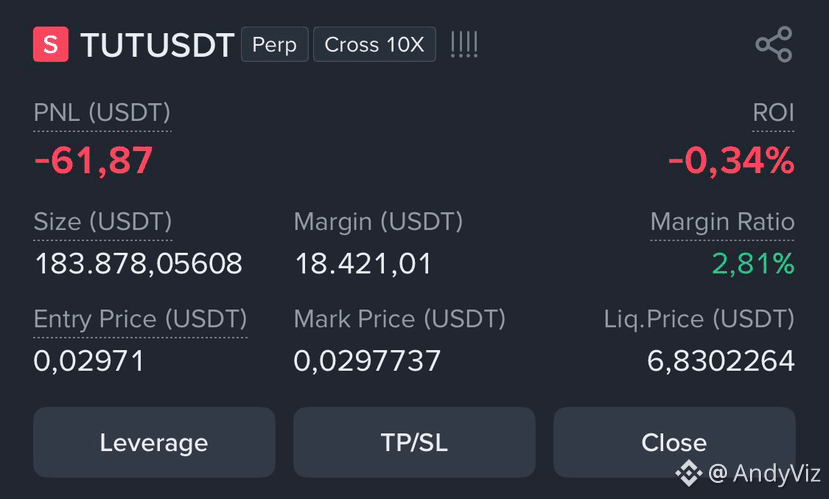This screenshot has width=829, height=499.
Task: Click the Binance logo watermark
Action: pos(689,473)
